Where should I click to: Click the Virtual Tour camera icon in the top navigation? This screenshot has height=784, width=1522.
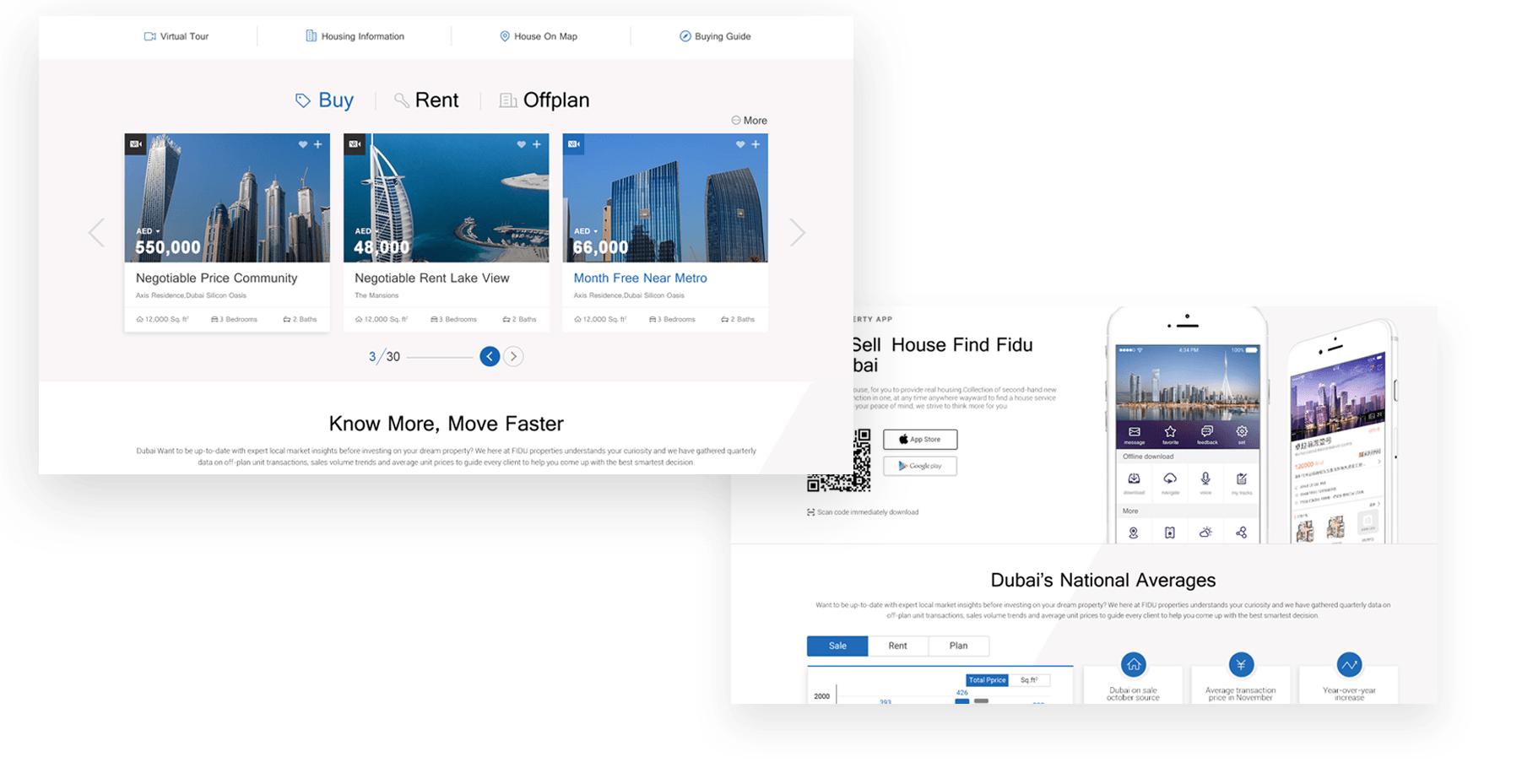pos(149,36)
